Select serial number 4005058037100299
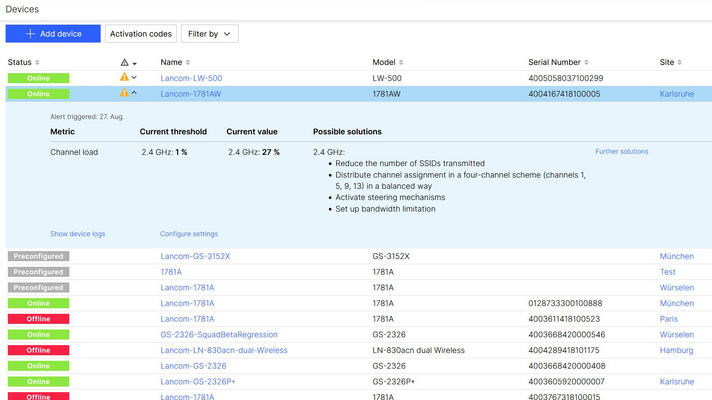712x400 pixels. [x=566, y=78]
